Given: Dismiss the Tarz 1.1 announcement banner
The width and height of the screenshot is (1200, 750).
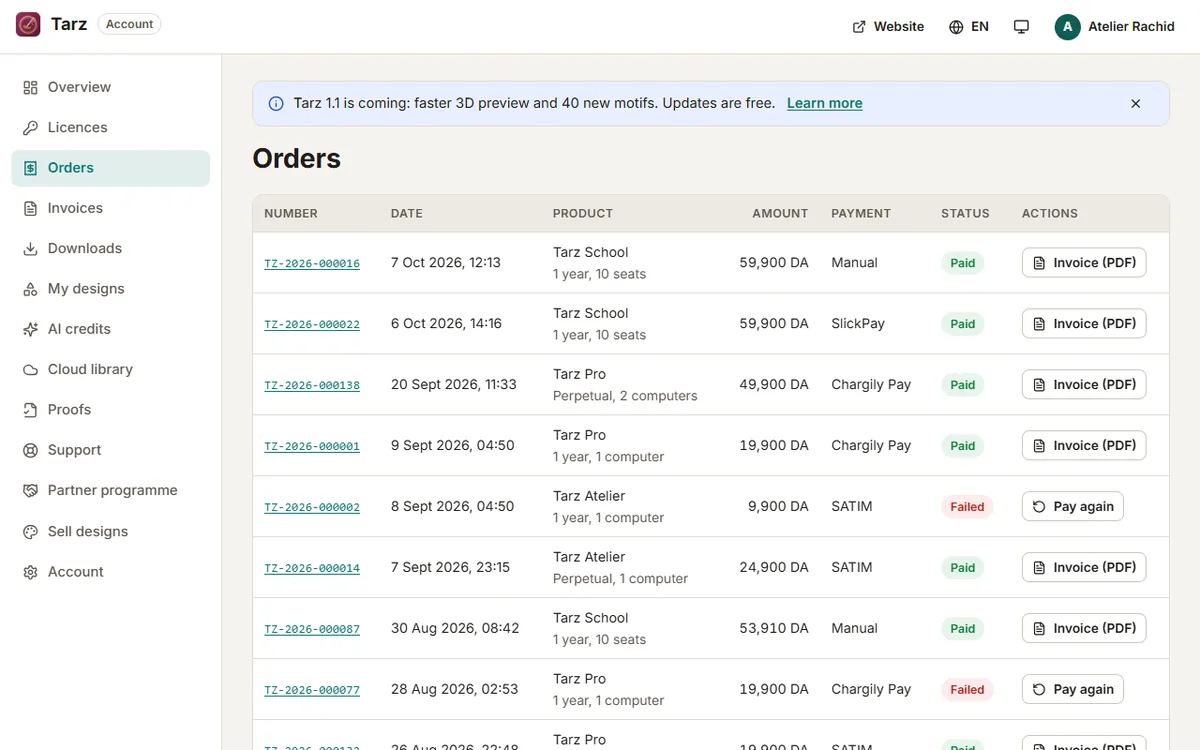Looking at the screenshot, I should tap(1136, 104).
